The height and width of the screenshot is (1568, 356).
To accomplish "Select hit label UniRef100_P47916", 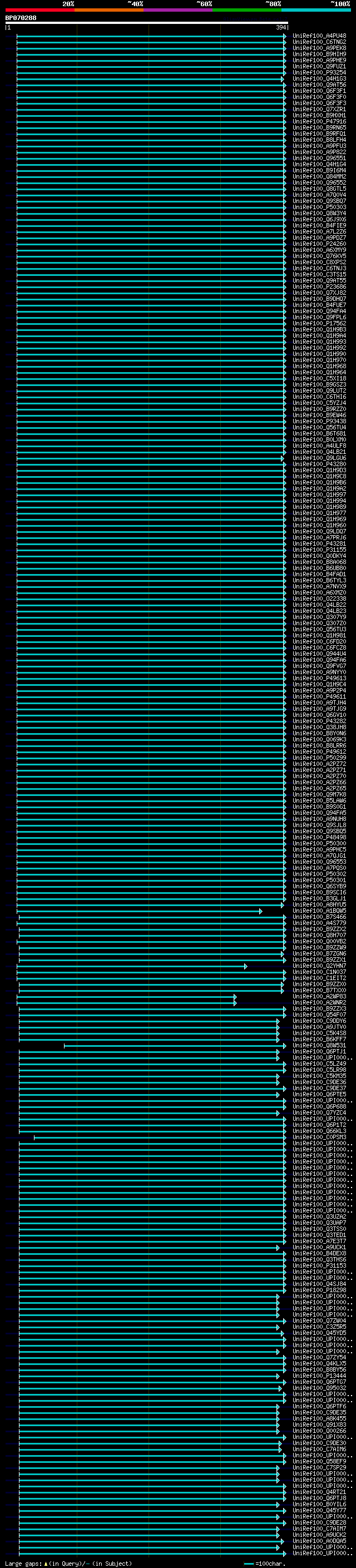I will click(319, 122).
